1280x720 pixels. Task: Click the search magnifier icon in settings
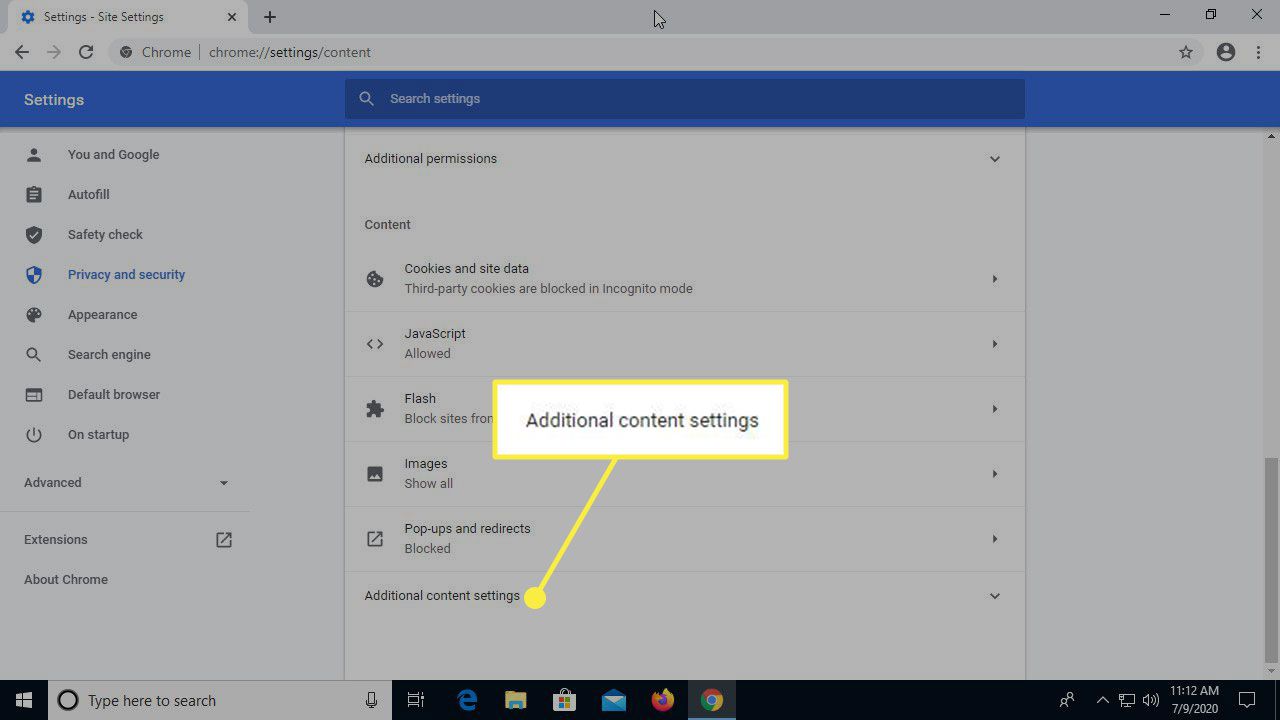(x=367, y=98)
